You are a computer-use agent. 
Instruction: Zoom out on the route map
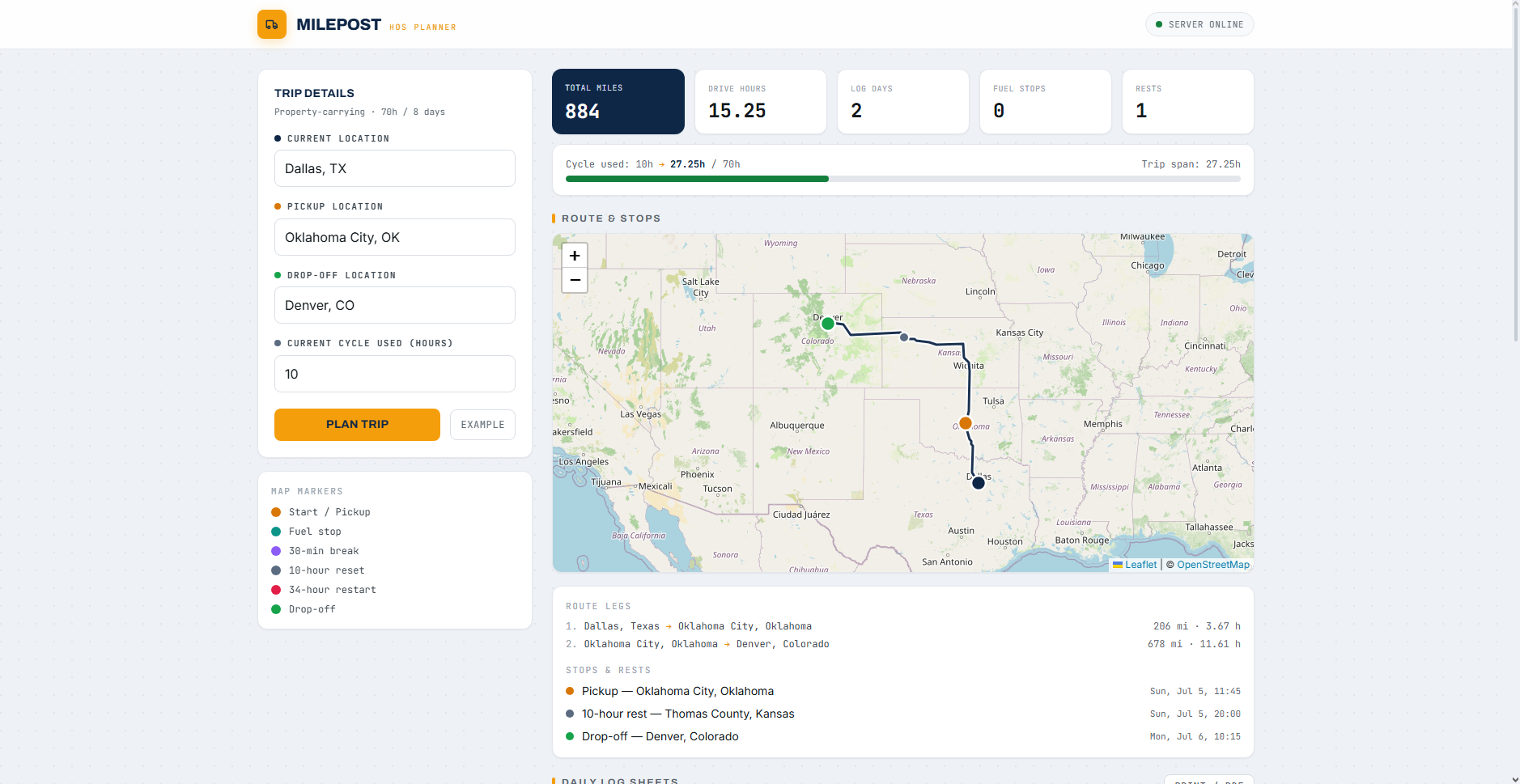pyautogui.click(x=575, y=280)
